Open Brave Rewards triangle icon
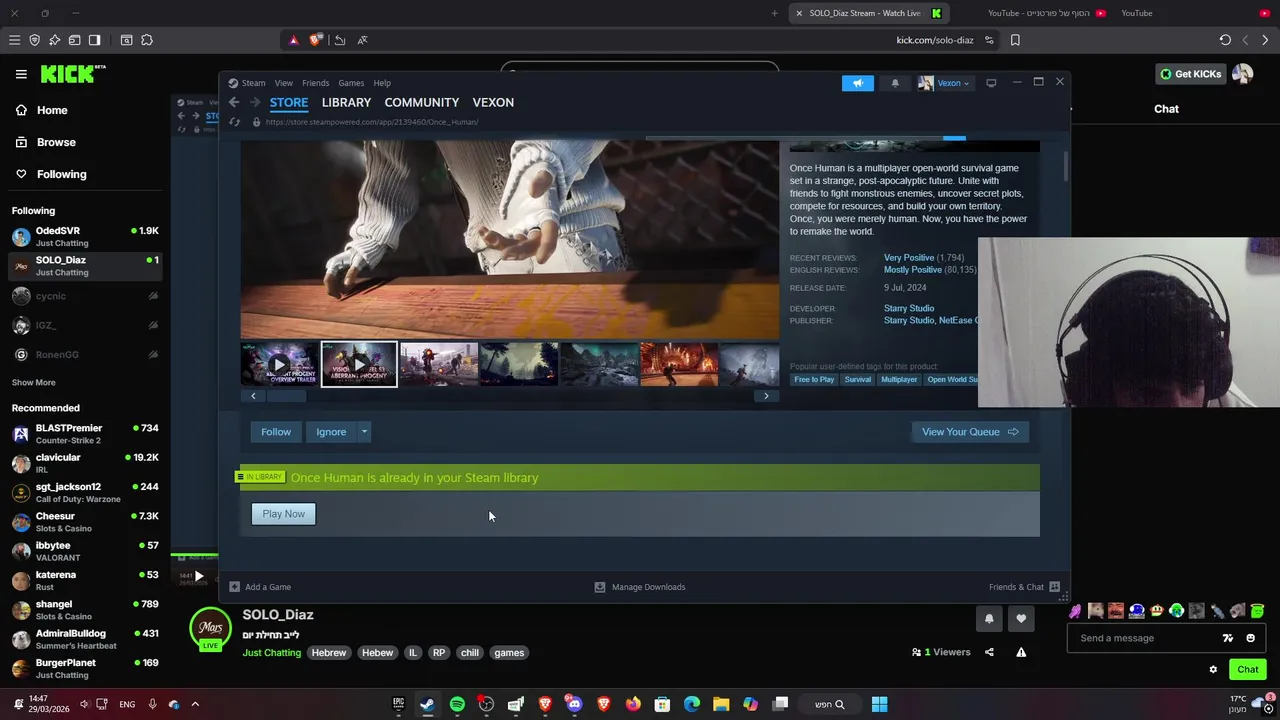1280x720 pixels. [293, 40]
